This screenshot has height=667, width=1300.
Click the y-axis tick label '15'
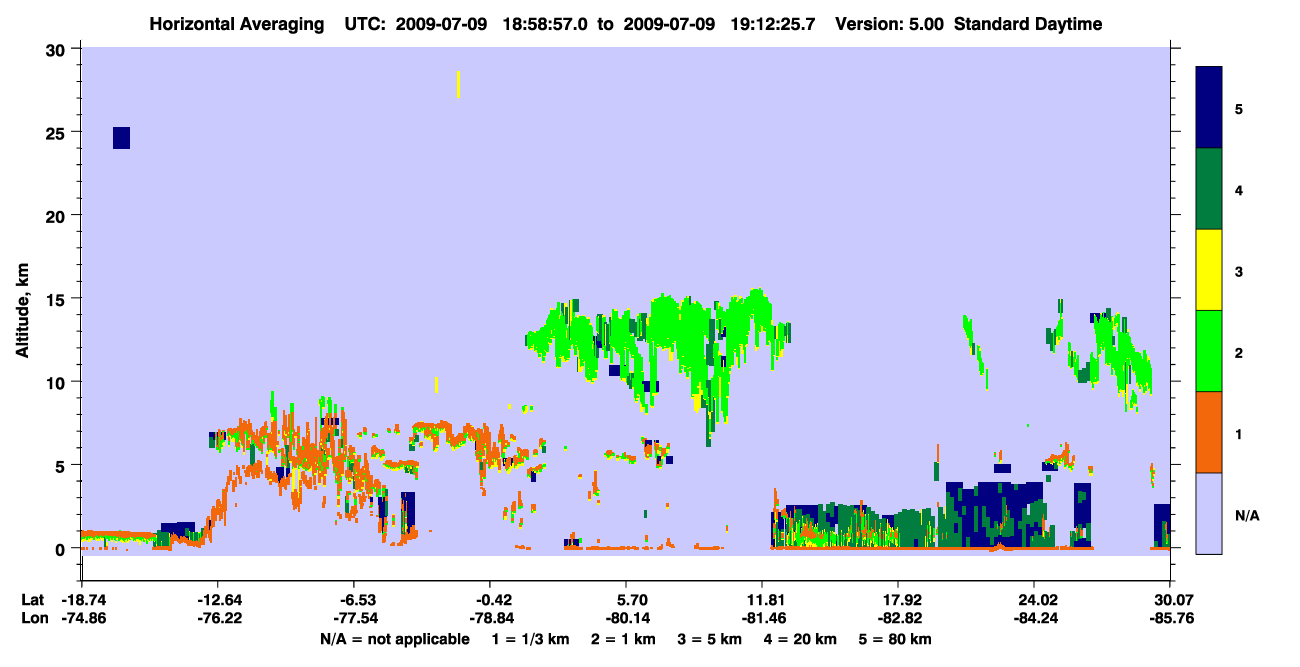coord(58,299)
